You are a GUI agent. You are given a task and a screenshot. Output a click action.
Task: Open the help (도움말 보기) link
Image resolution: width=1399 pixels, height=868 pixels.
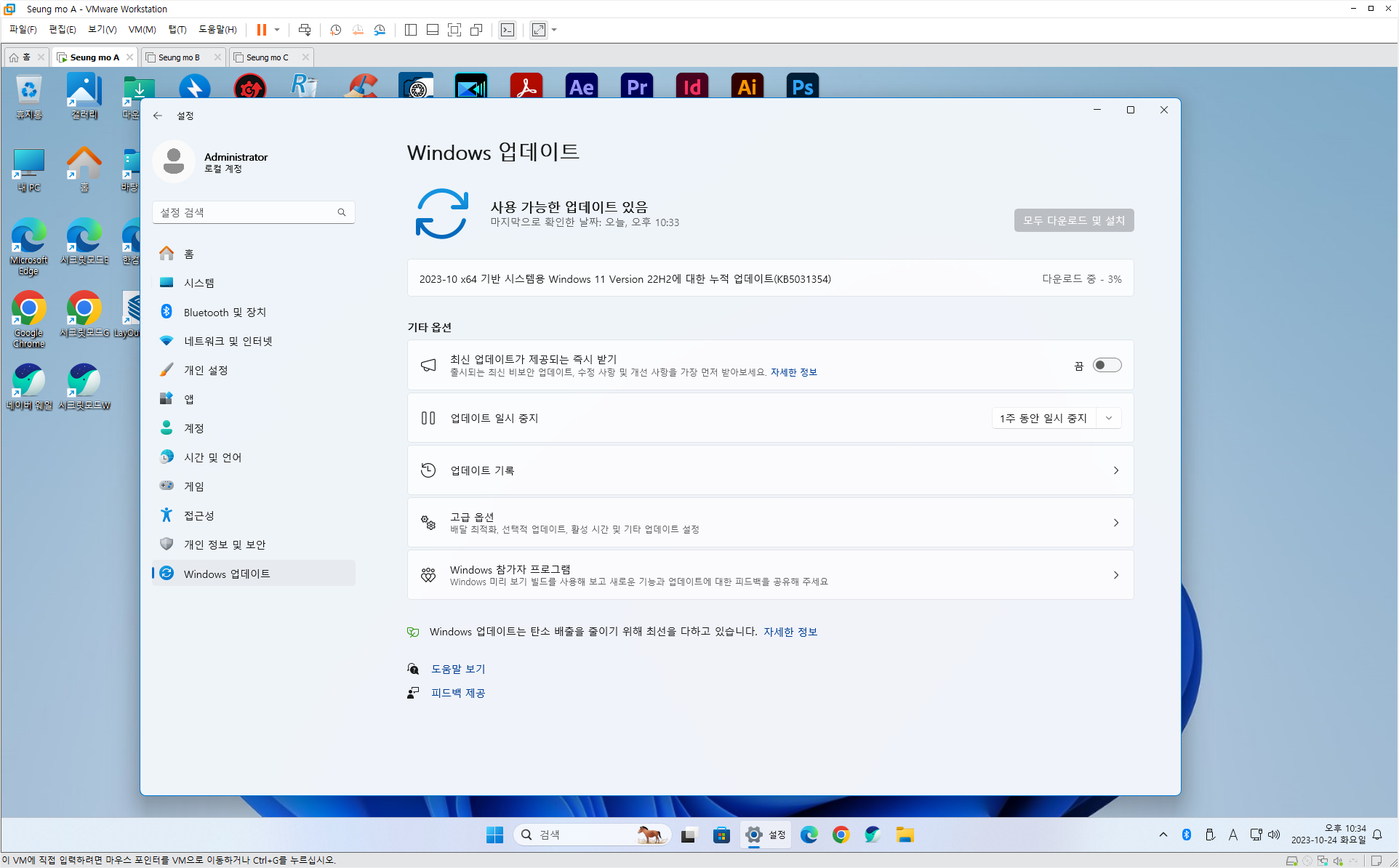(458, 669)
